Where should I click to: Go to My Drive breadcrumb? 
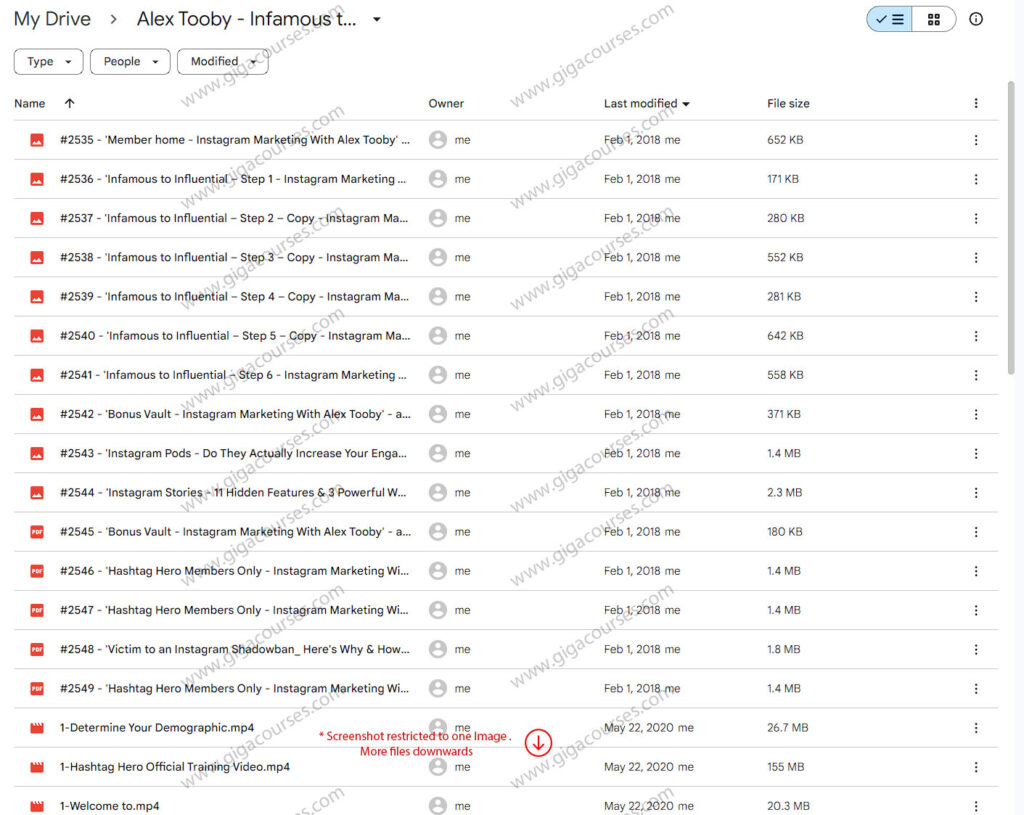pos(52,19)
